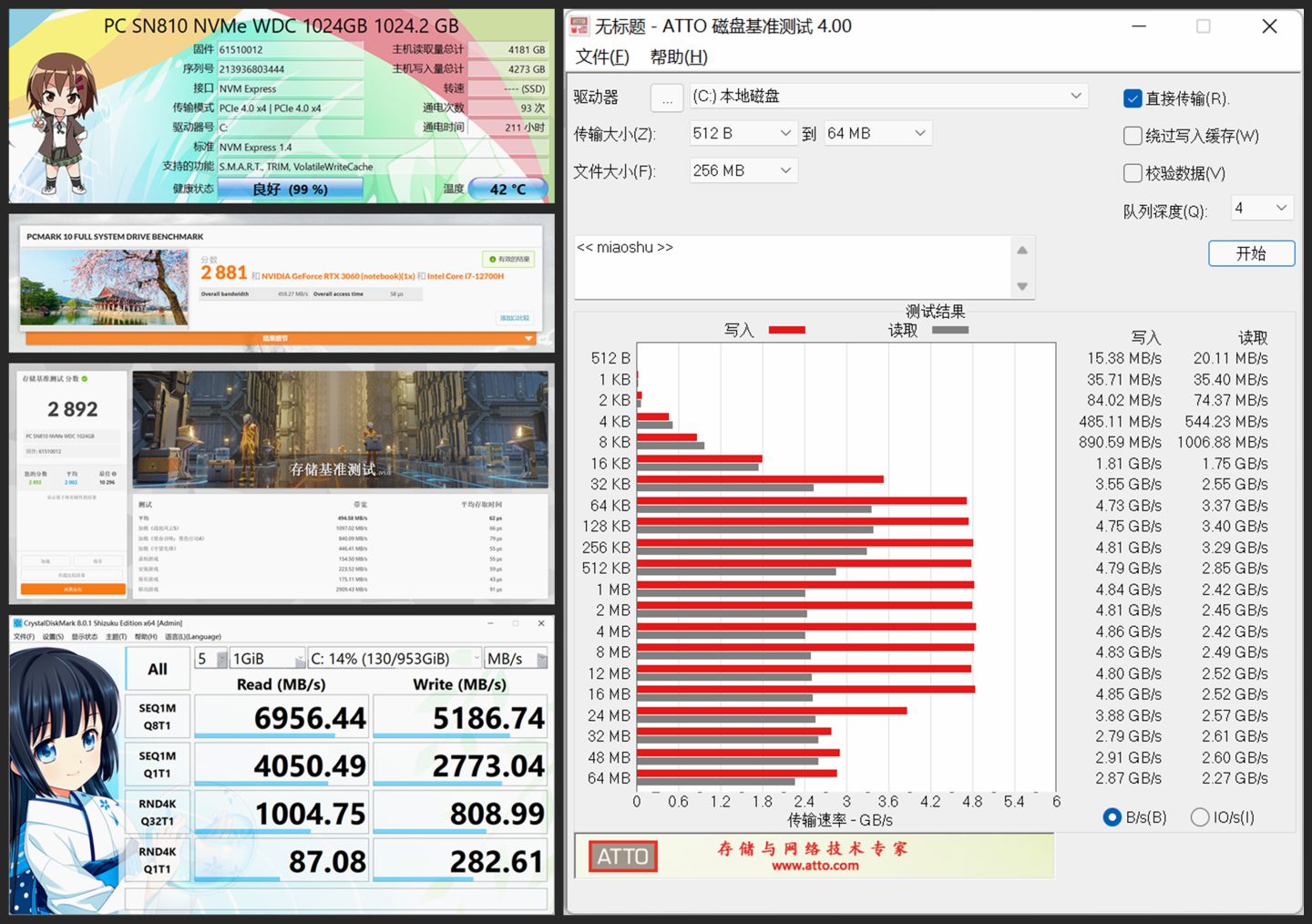Open the MB/s unit dropdown in CrystalDiskMark

coord(539,658)
